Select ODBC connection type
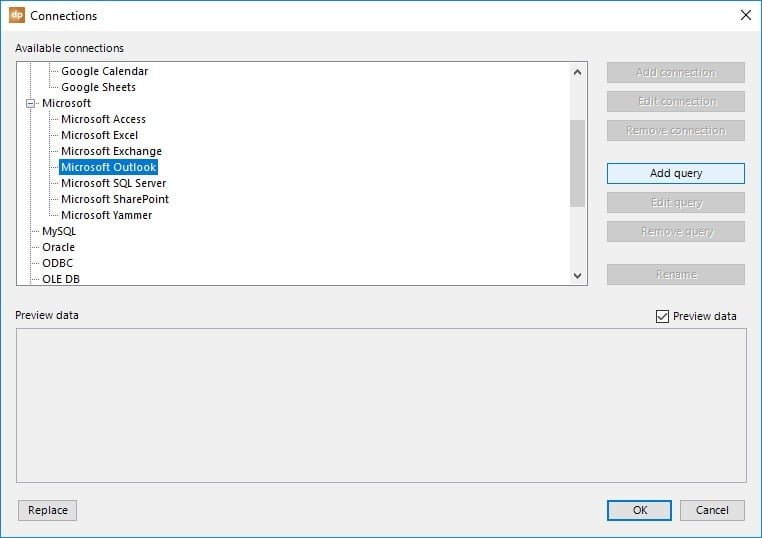 pos(57,263)
